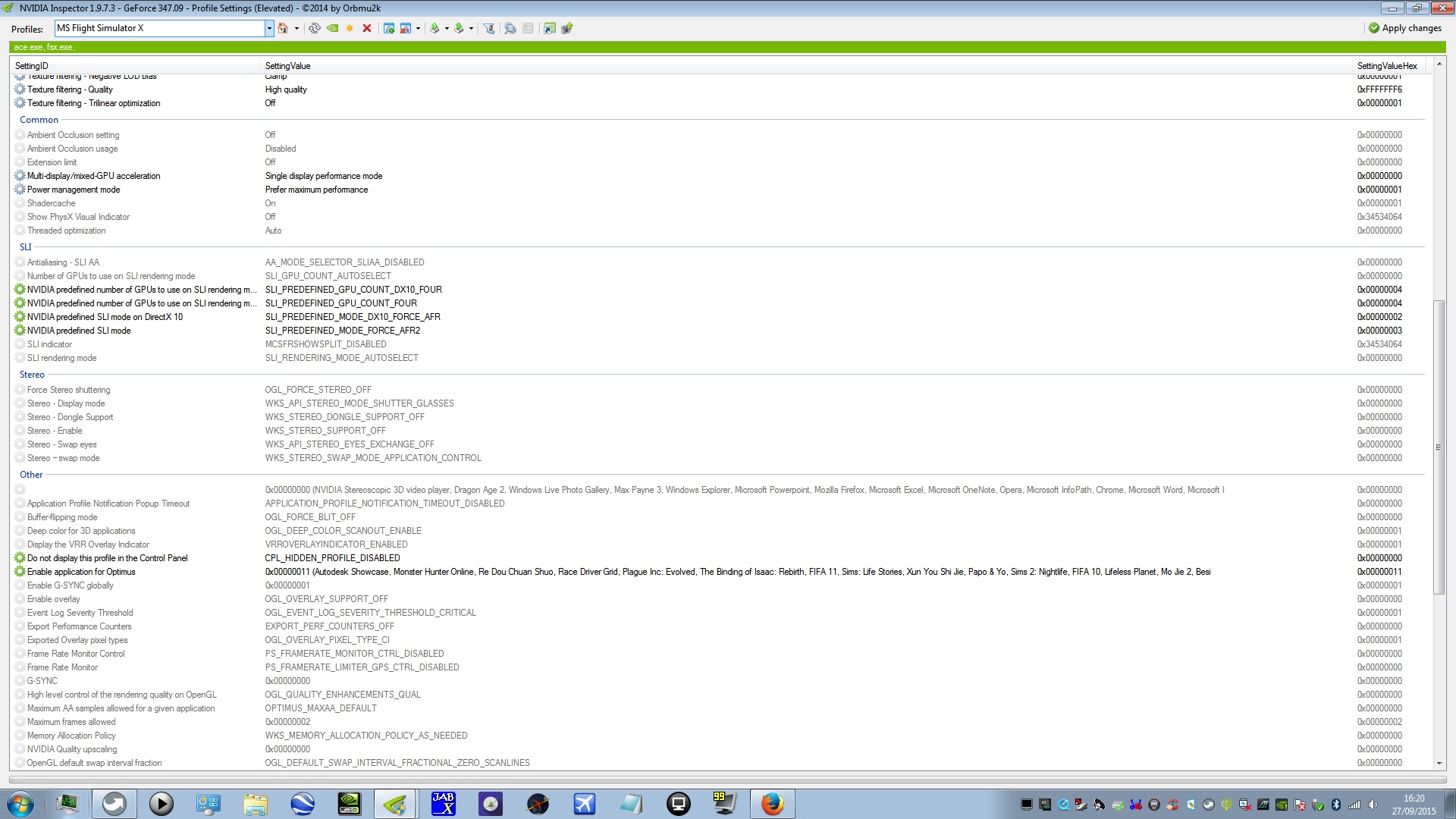Image resolution: width=1456 pixels, height=819 pixels.
Task: Click the last green-arrow toolbar icon
Action: pyautogui.click(x=566, y=28)
